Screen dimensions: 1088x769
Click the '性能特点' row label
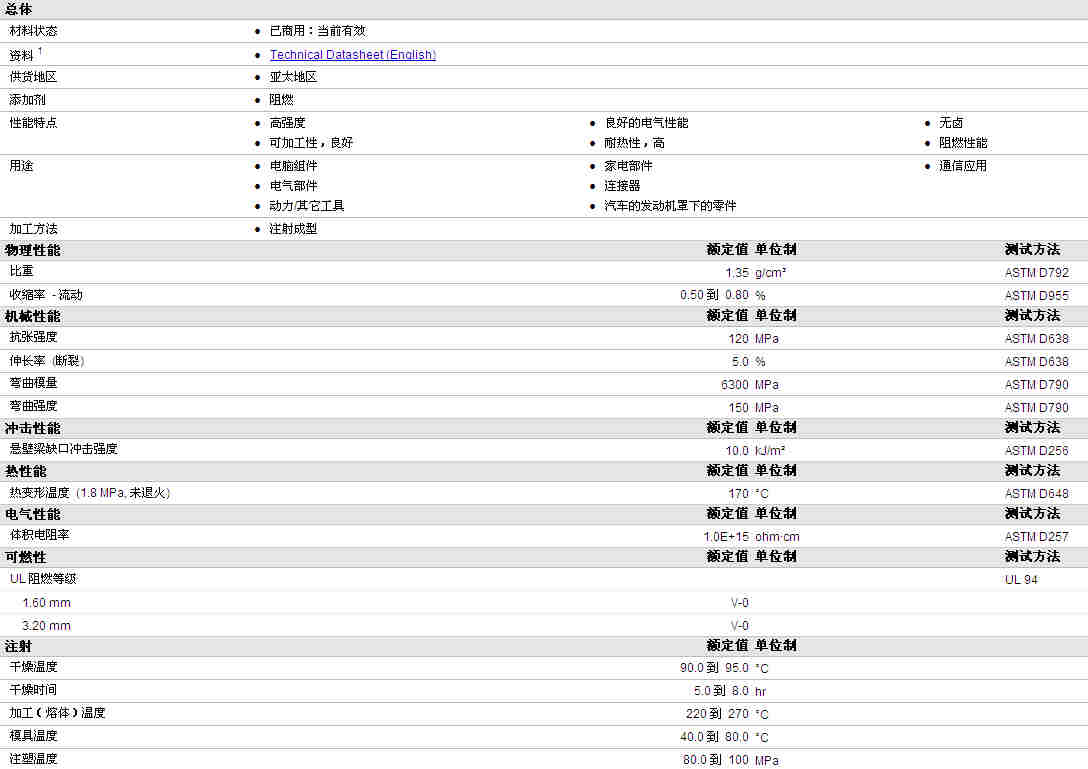pos(33,123)
